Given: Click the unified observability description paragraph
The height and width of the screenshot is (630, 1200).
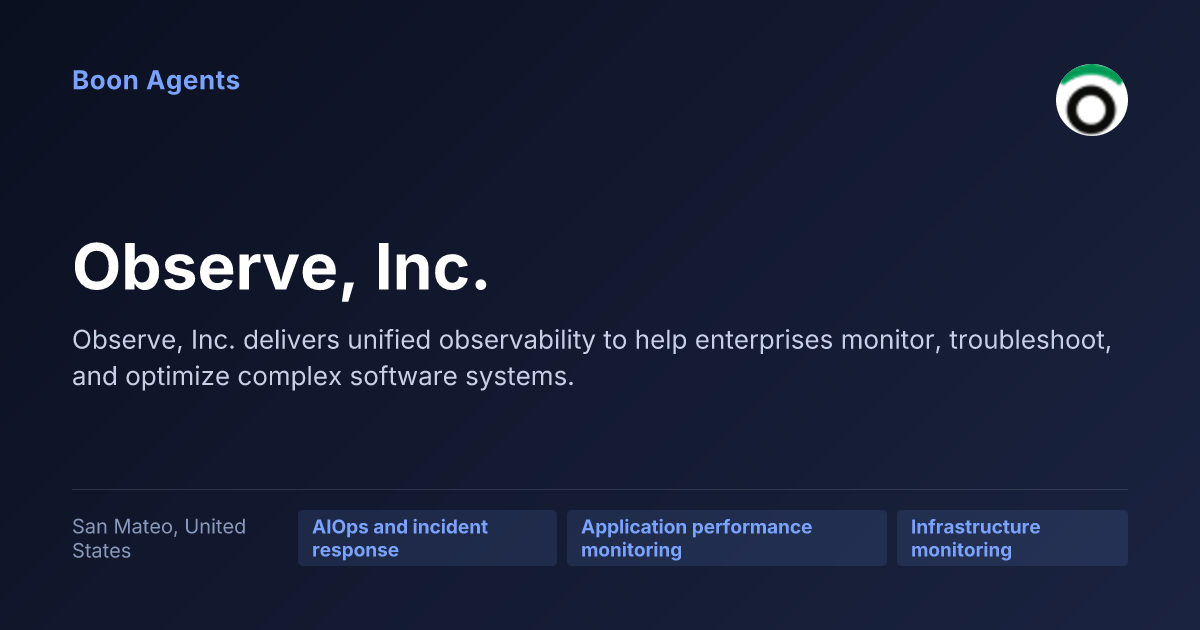Looking at the screenshot, I should click(x=592, y=358).
